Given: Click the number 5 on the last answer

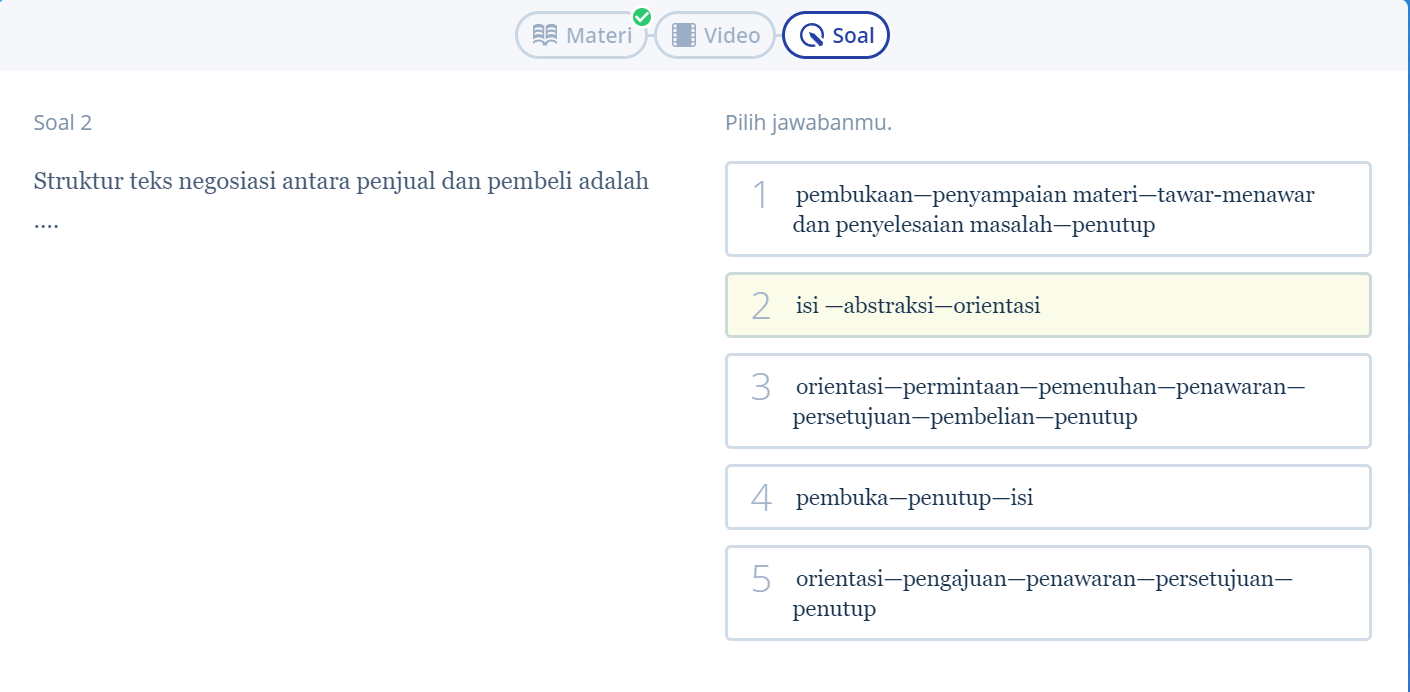Looking at the screenshot, I should point(761,579).
